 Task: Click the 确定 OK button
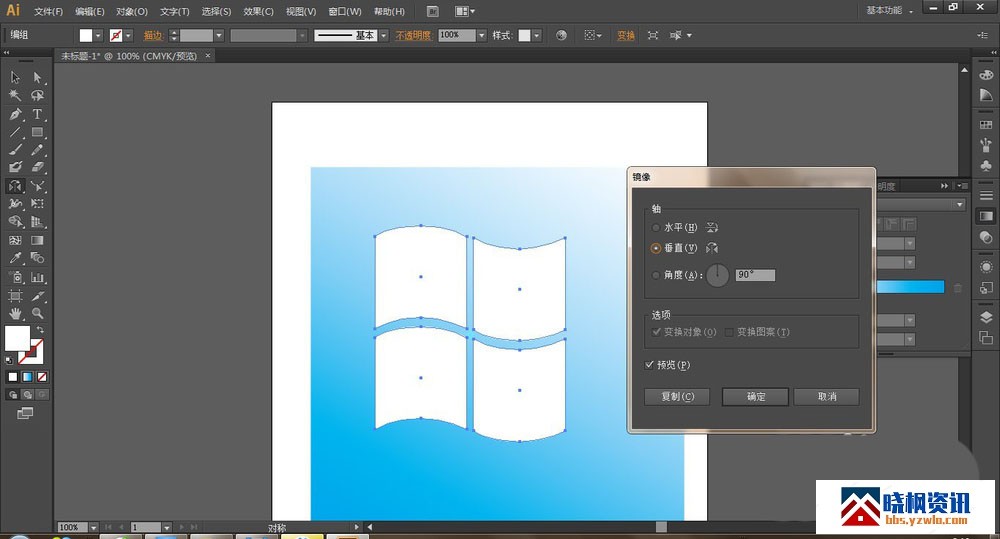[x=756, y=397]
